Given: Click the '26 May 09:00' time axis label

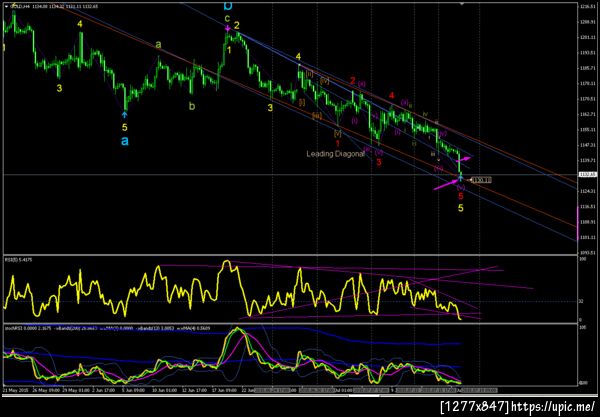Looking at the screenshot, I should tap(46, 391).
